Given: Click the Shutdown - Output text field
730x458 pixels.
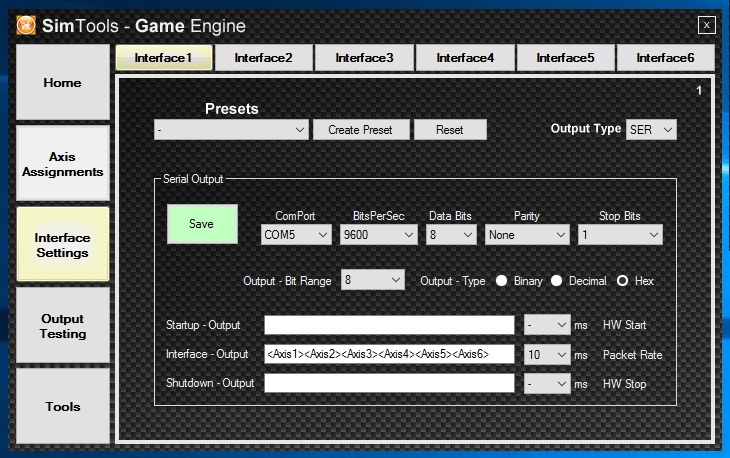Looking at the screenshot, I should (x=389, y=384).
